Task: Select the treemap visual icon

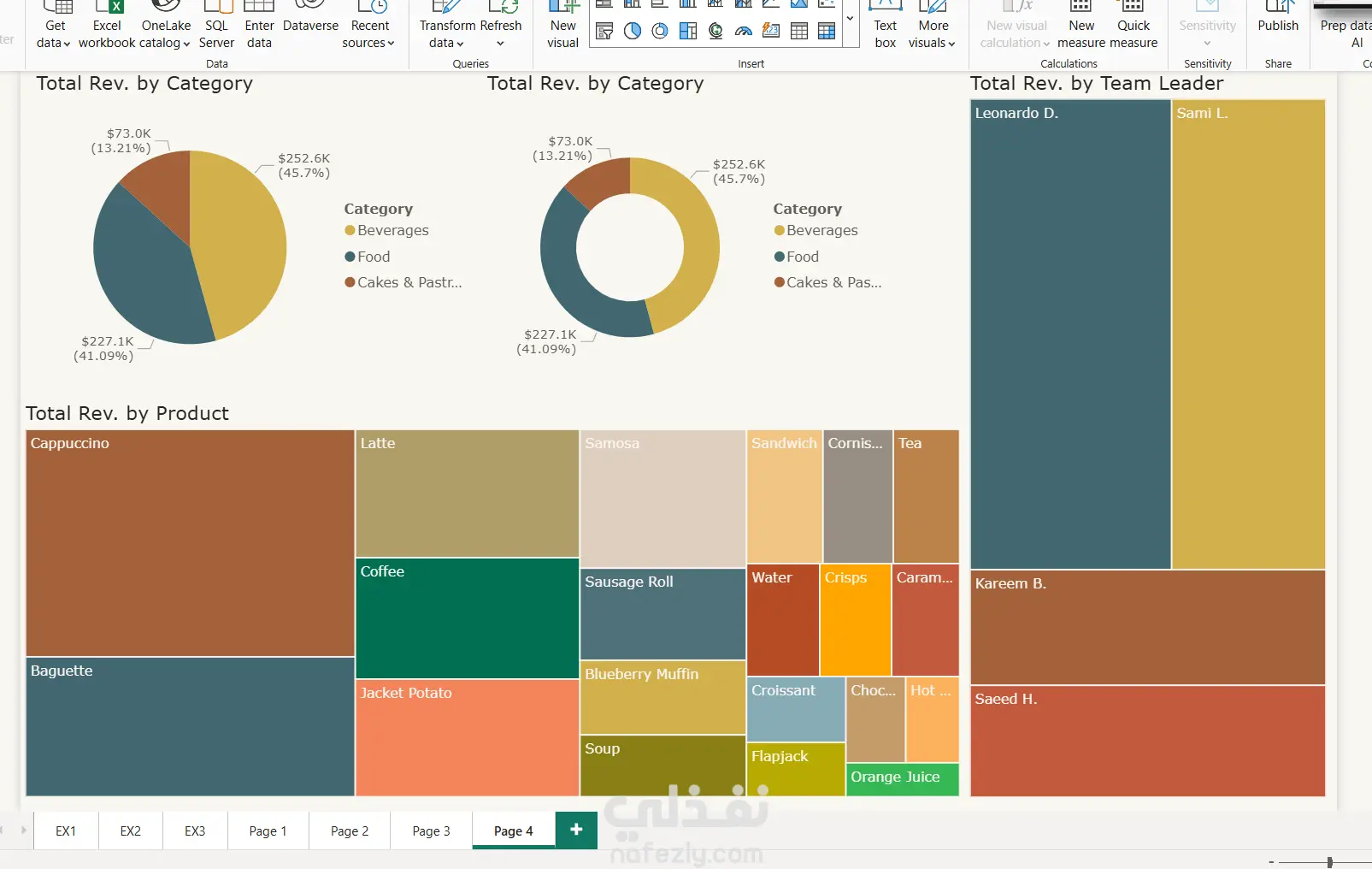Action: [688, 31]
